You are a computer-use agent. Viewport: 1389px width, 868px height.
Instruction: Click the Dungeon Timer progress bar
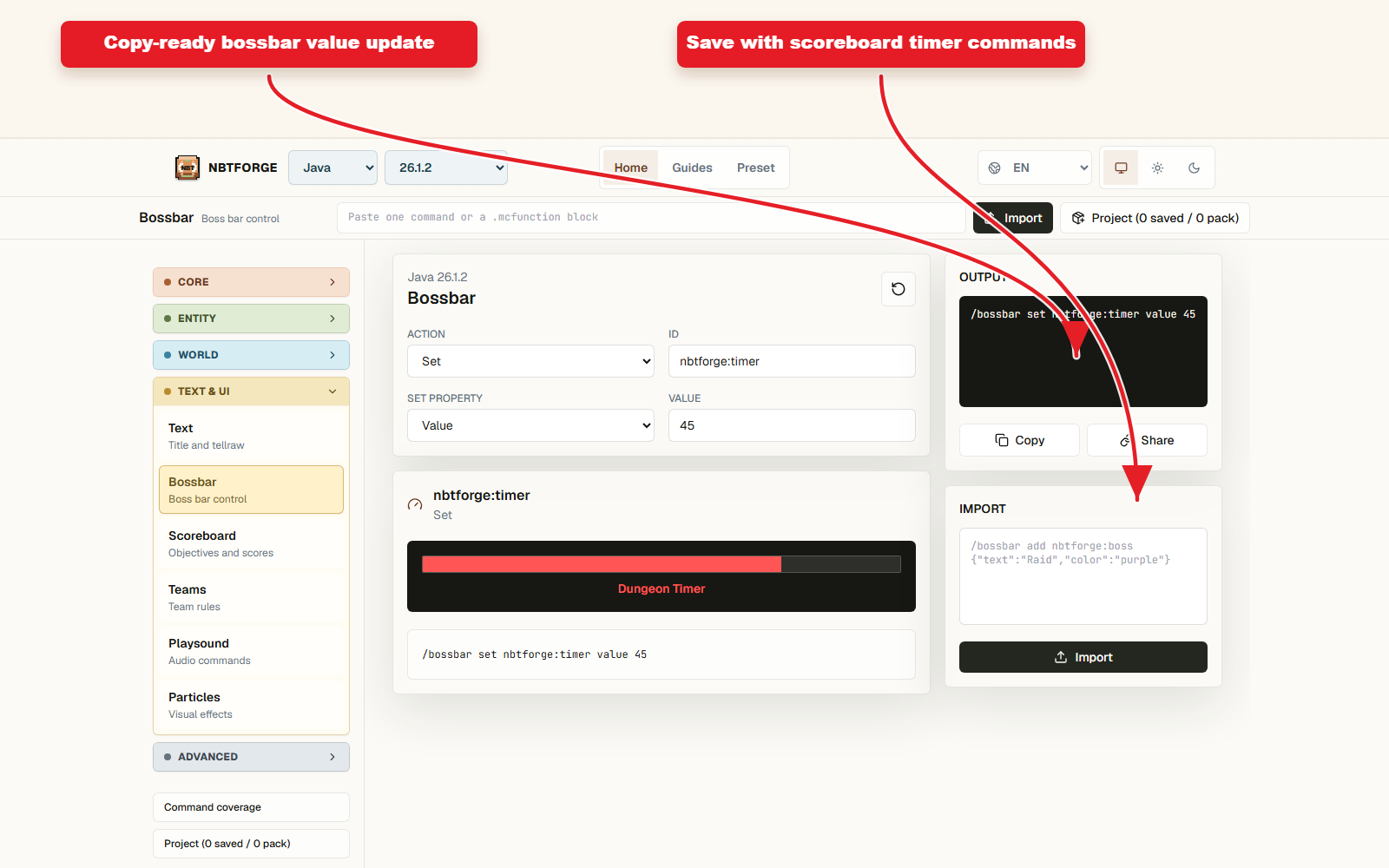(x=662, y=564)
